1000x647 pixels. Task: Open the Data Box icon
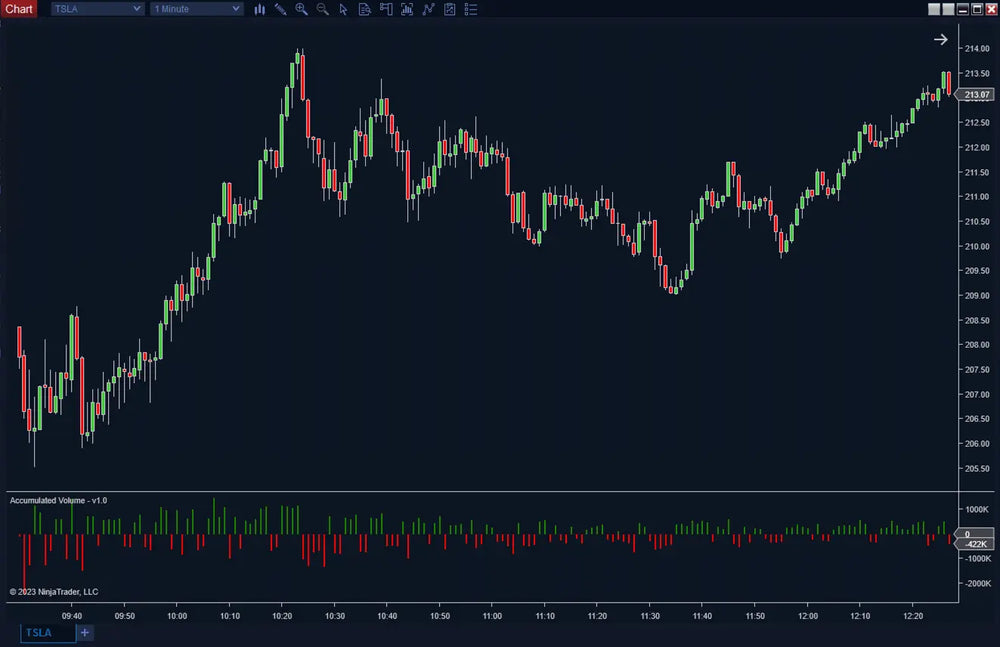click(365, 9)
